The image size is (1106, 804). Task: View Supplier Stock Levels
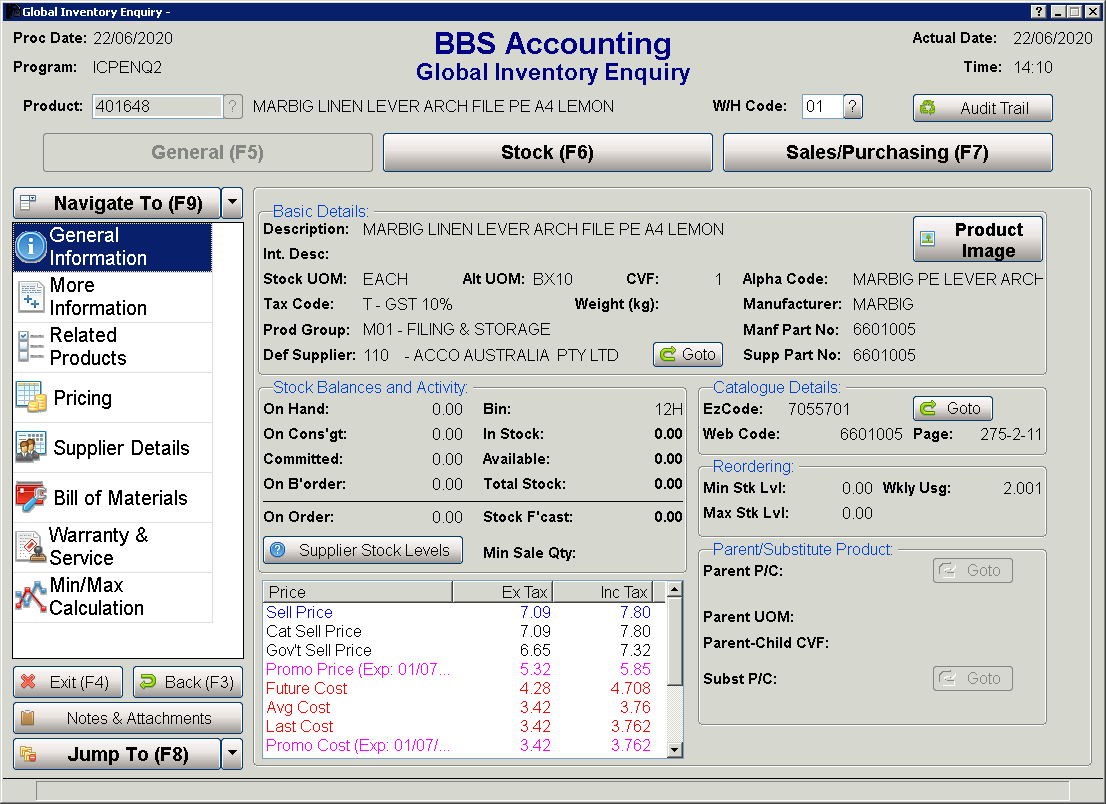pyautogui.click(x=362, y=550)
